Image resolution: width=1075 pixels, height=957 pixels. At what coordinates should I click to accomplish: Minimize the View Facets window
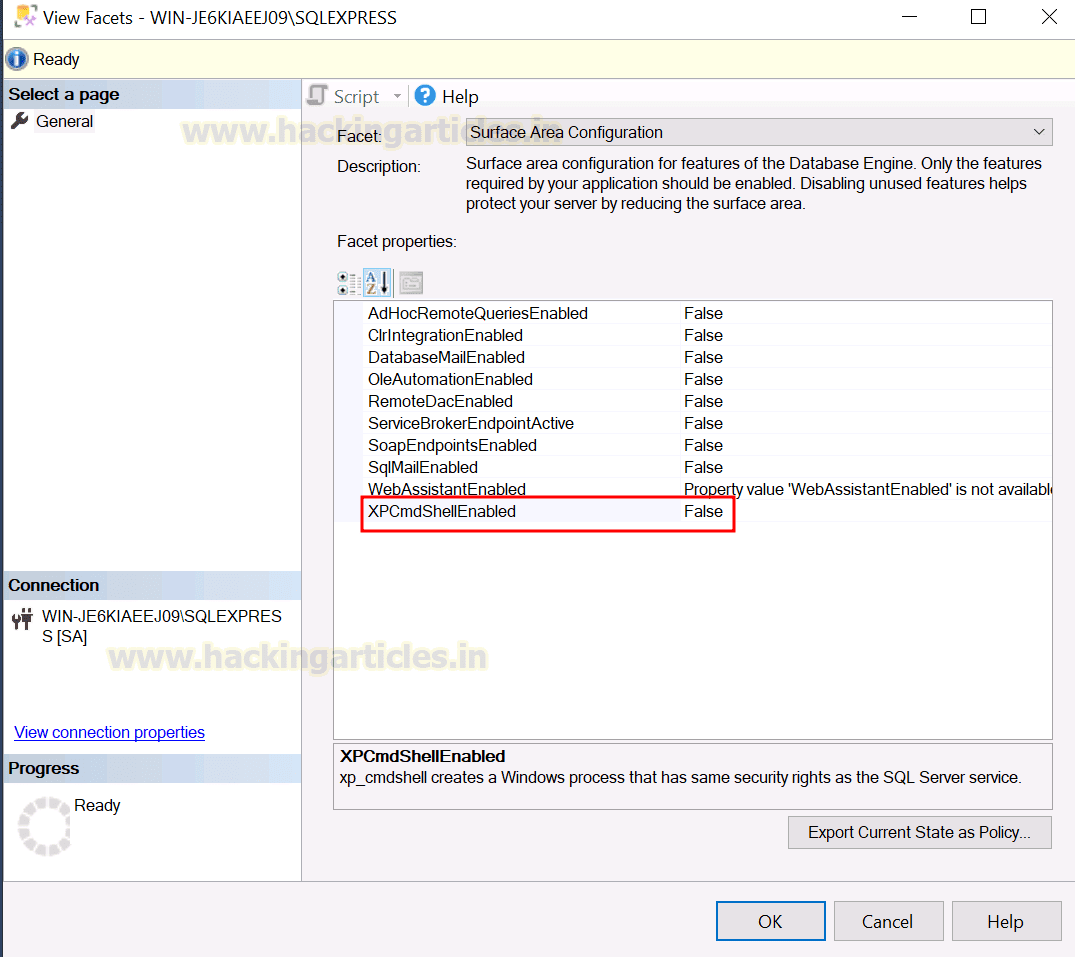(x=910, y=16)
